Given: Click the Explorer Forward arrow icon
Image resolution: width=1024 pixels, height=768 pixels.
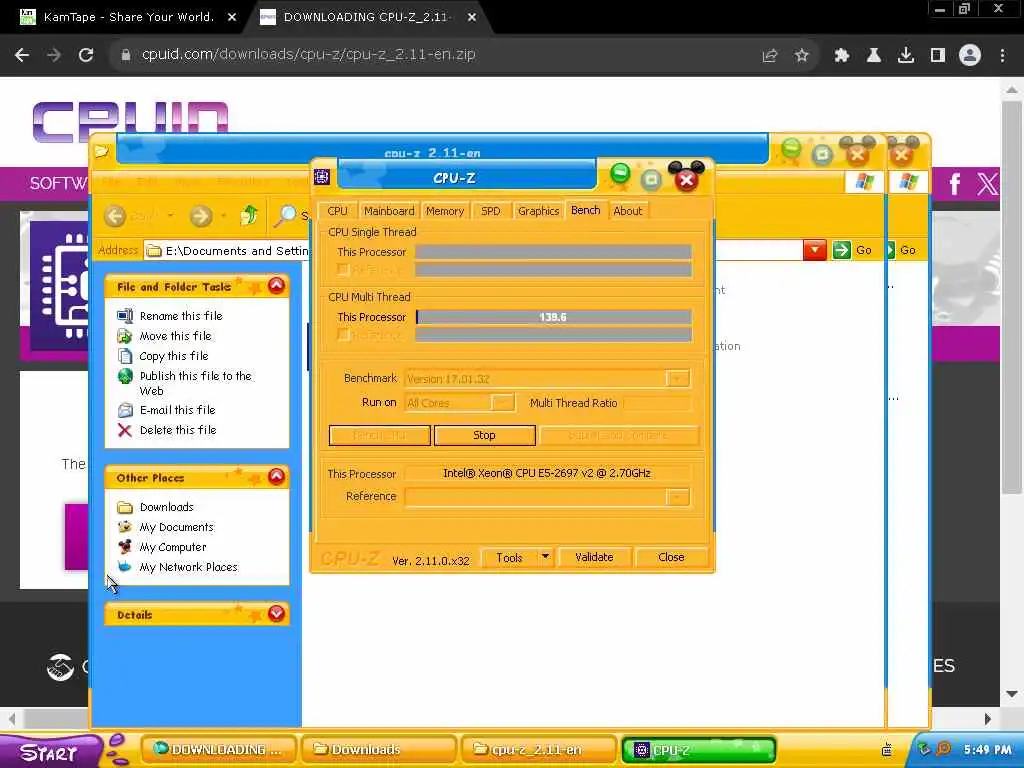Looking at the screenshot, I should (x=201, y=216).
